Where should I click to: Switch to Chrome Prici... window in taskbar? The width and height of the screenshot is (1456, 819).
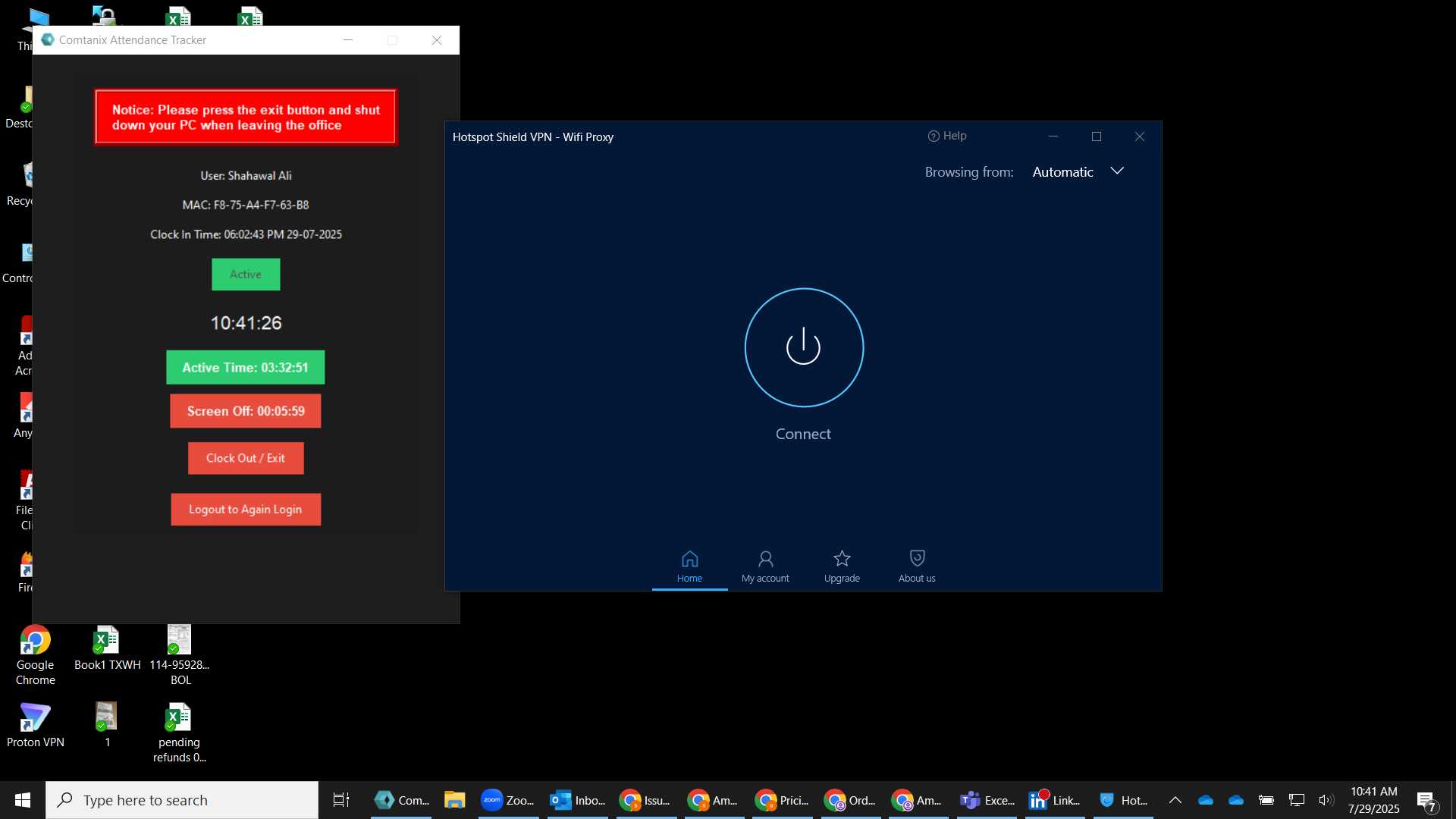tap(783, 800)
